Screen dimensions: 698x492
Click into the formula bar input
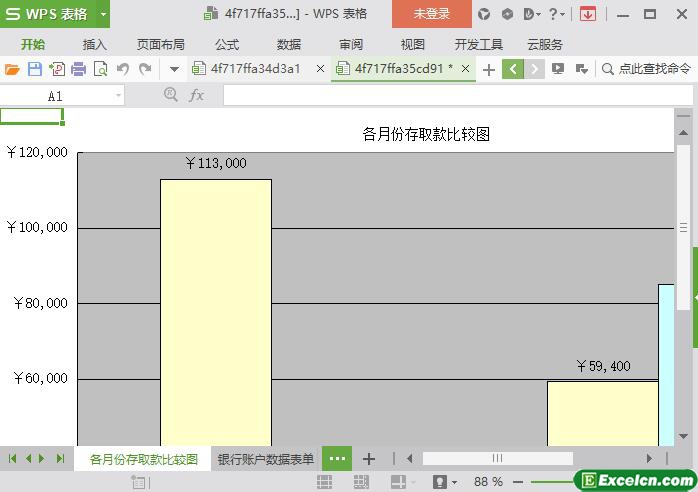pyautogui.click(x=459, y=96)
